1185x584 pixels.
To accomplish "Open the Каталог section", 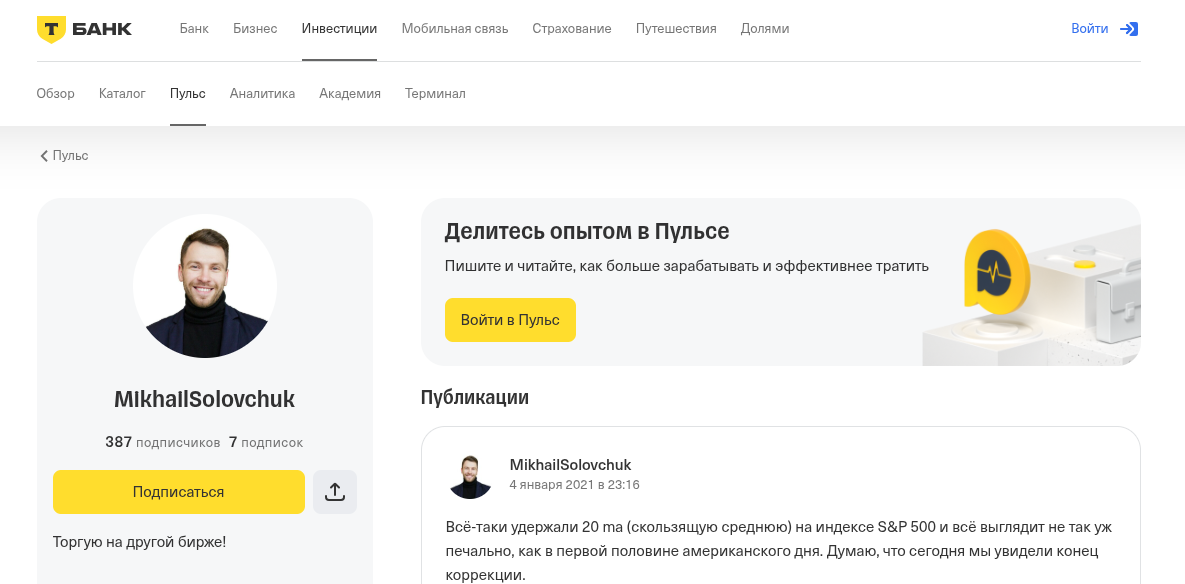I will (x=122, y=93).
